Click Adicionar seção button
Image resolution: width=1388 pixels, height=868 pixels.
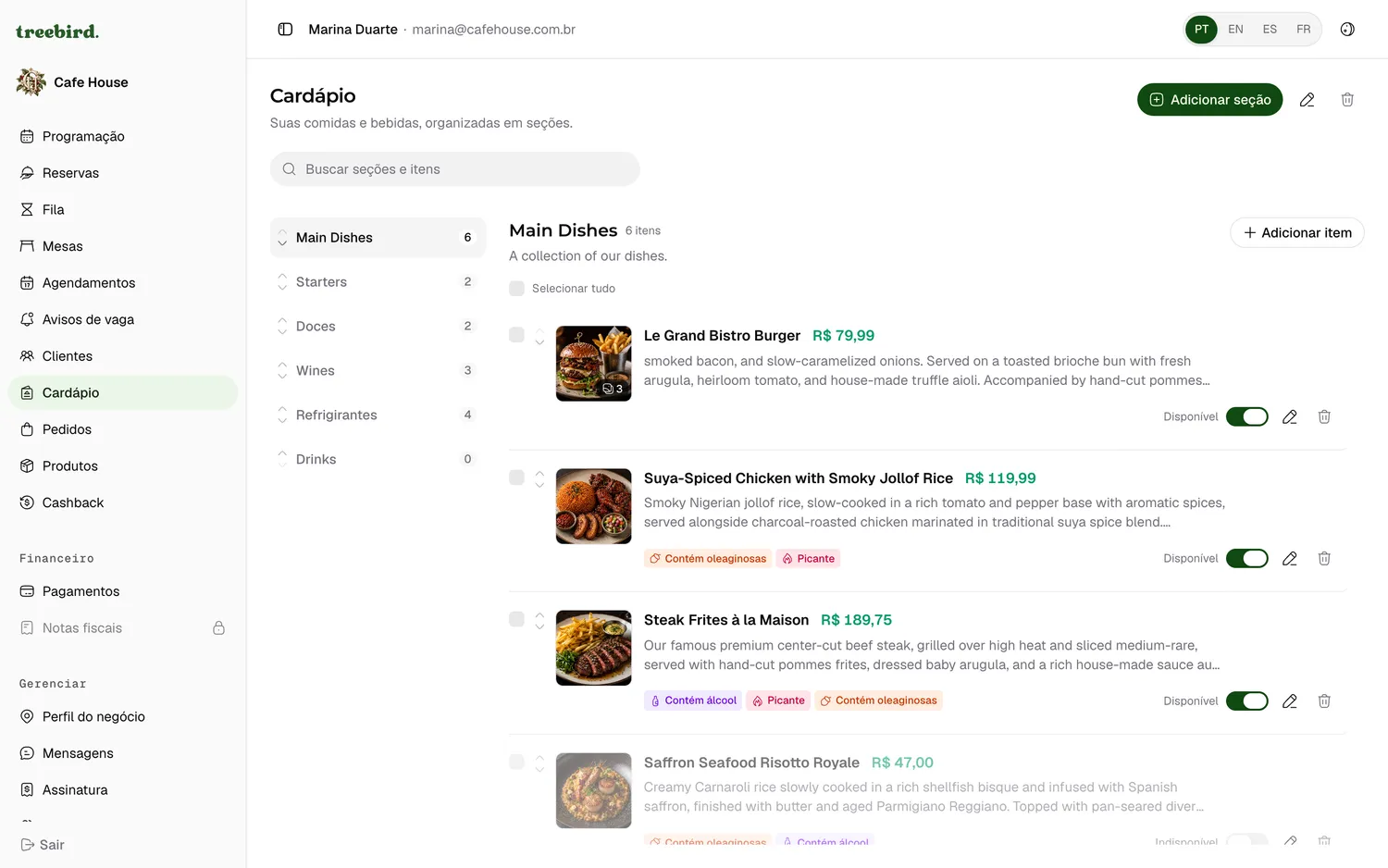1209,100
